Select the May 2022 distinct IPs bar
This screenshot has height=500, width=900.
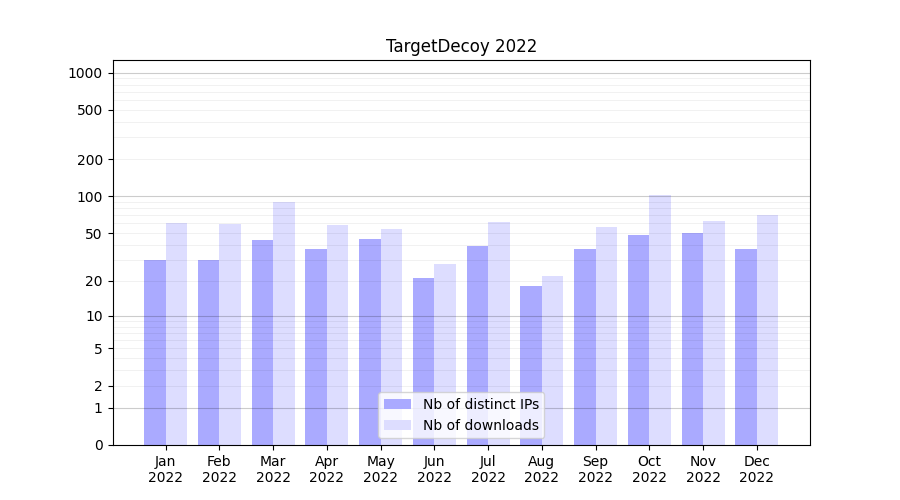coord(370,341)
